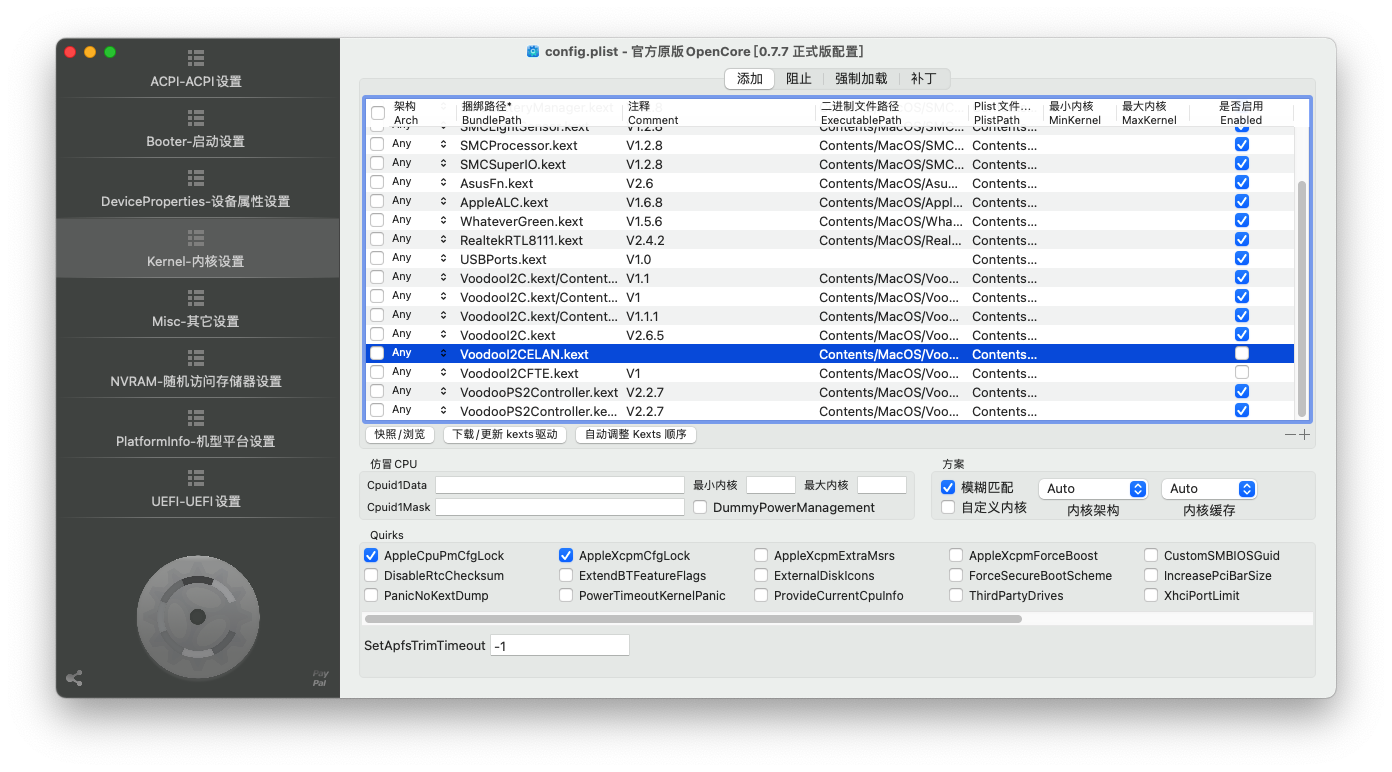
Task: Open the Booter settings sidebar icon
Action: (x=196, y=119)
